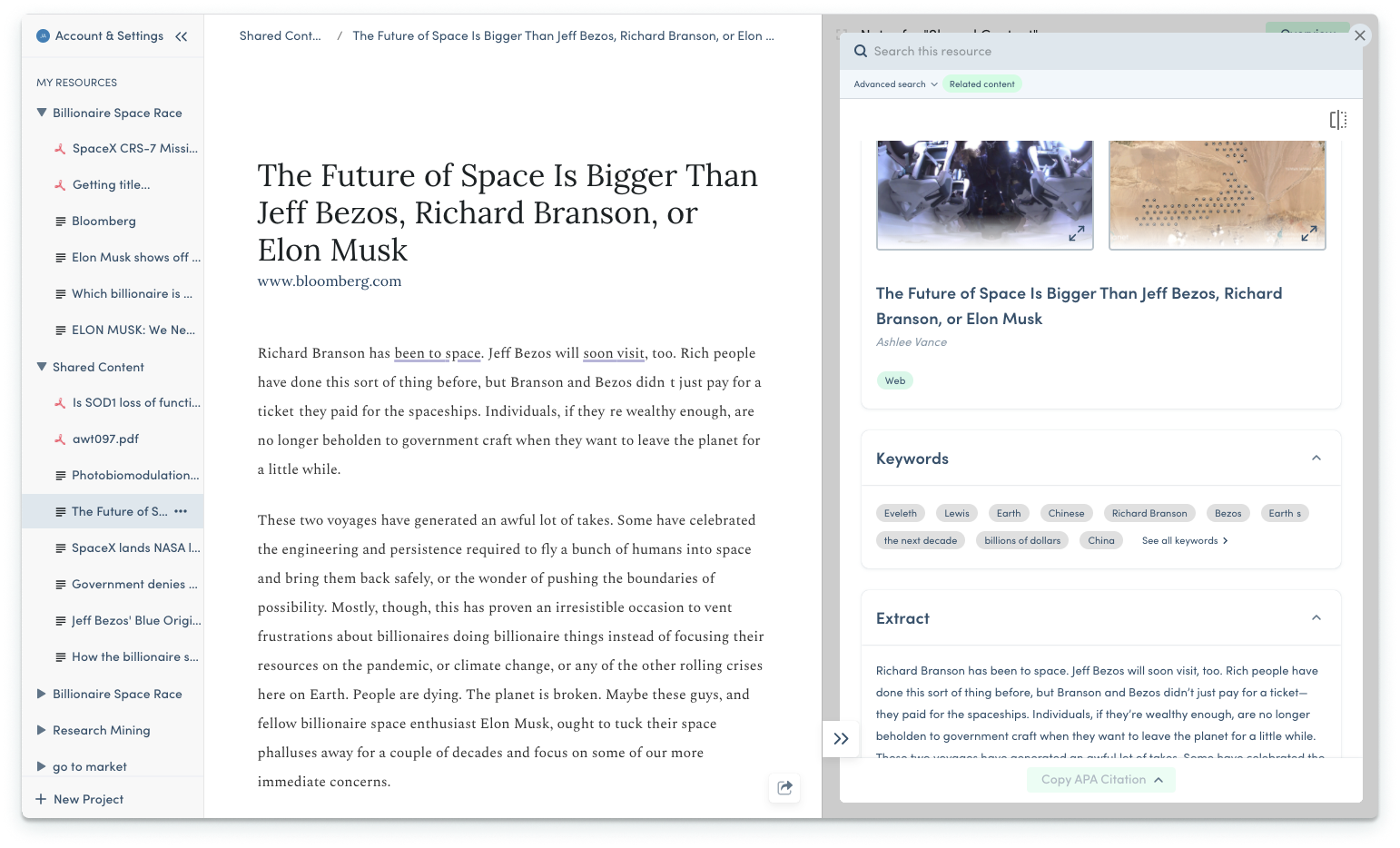This screenshot has width=1400, height=848.
Task: Click the expand arrow on the rocket image thumbnail
Action: coord(1077,233)
